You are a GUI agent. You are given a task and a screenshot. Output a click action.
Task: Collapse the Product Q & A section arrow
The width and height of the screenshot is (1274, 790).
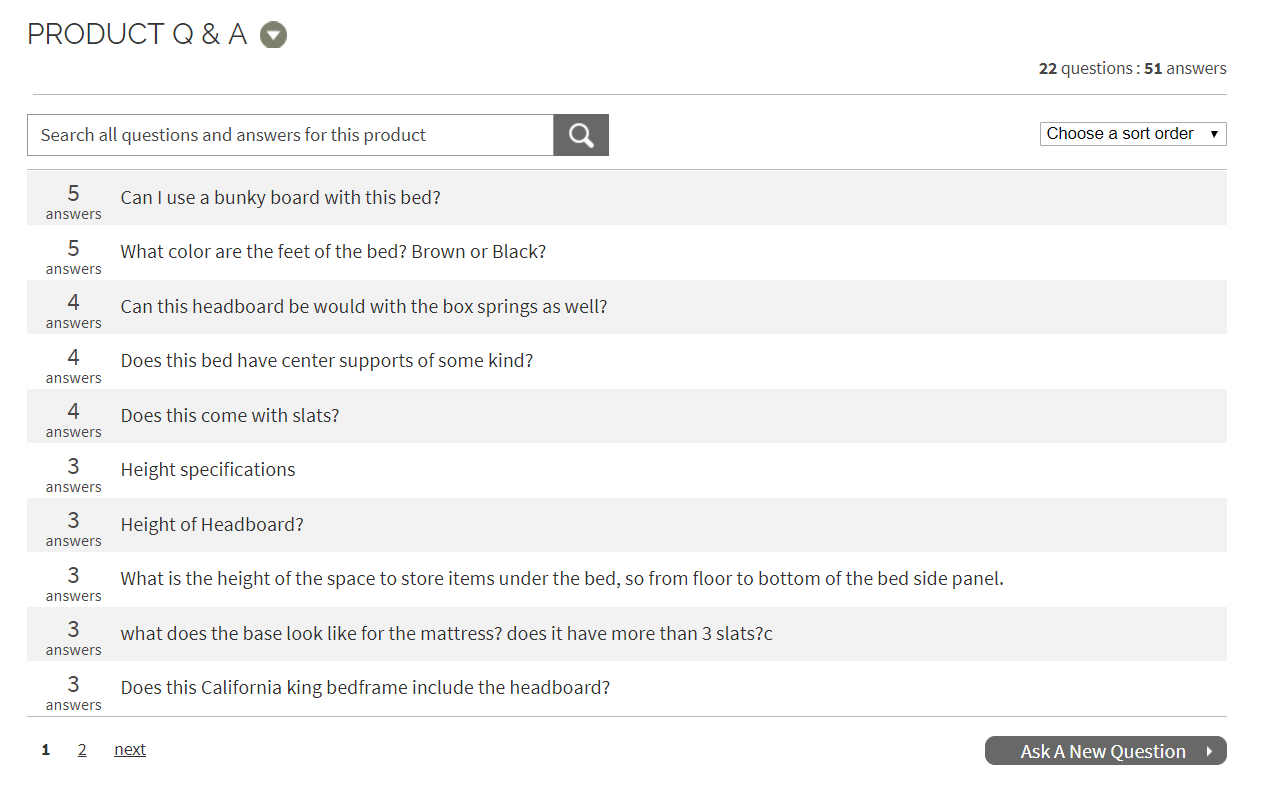coord(273,35)
